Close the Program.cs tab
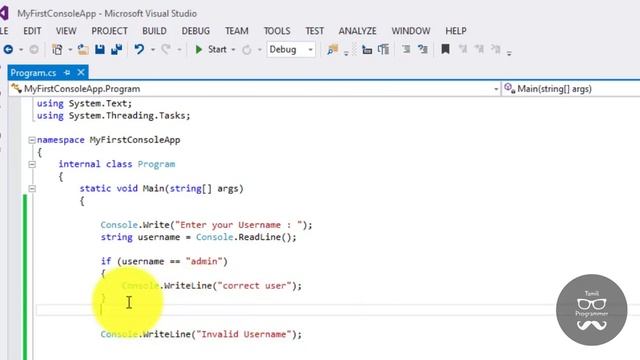Screen dimensions: 640x360 click(81, 73)
